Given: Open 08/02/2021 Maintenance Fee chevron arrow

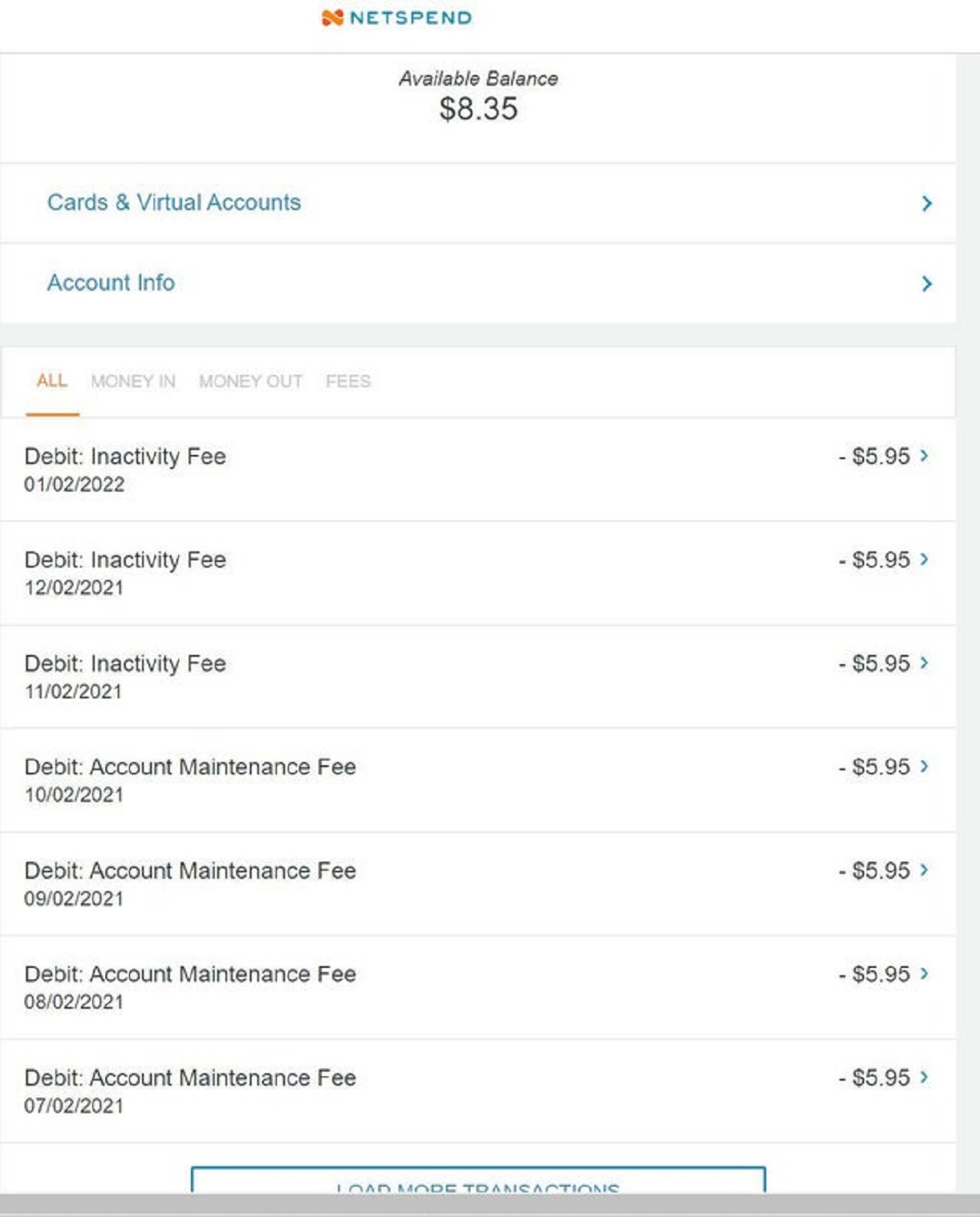Looking at the screenshot, I should point(924,974).
